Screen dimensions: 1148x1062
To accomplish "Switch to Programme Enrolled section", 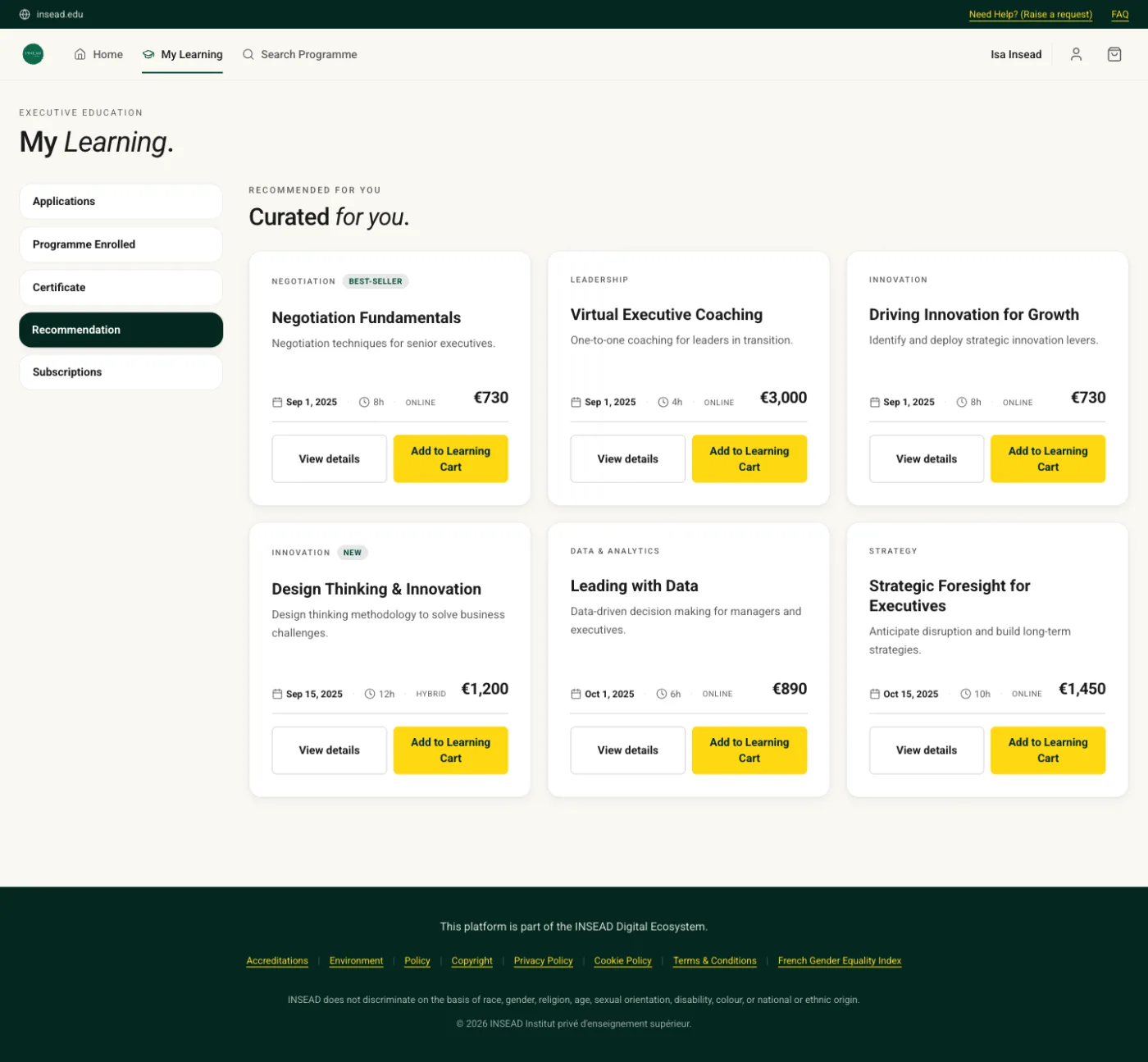I will (121, 244).
